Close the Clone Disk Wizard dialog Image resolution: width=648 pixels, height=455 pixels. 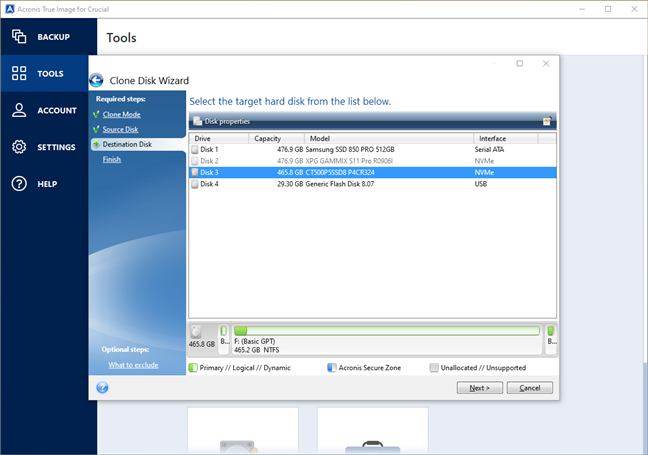click(x=546, y=63)
